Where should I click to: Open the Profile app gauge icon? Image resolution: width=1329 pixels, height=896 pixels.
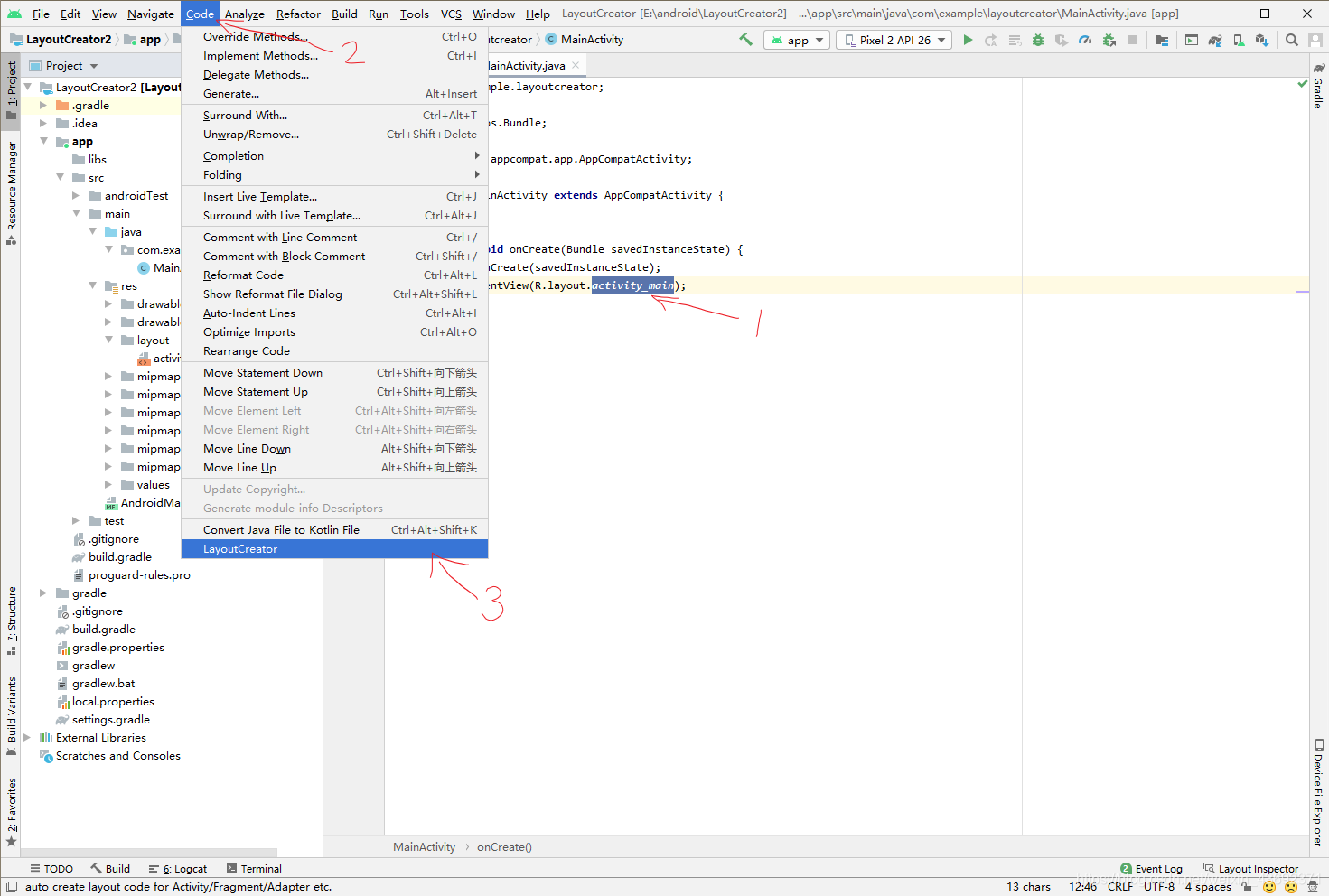(1085, 40)
